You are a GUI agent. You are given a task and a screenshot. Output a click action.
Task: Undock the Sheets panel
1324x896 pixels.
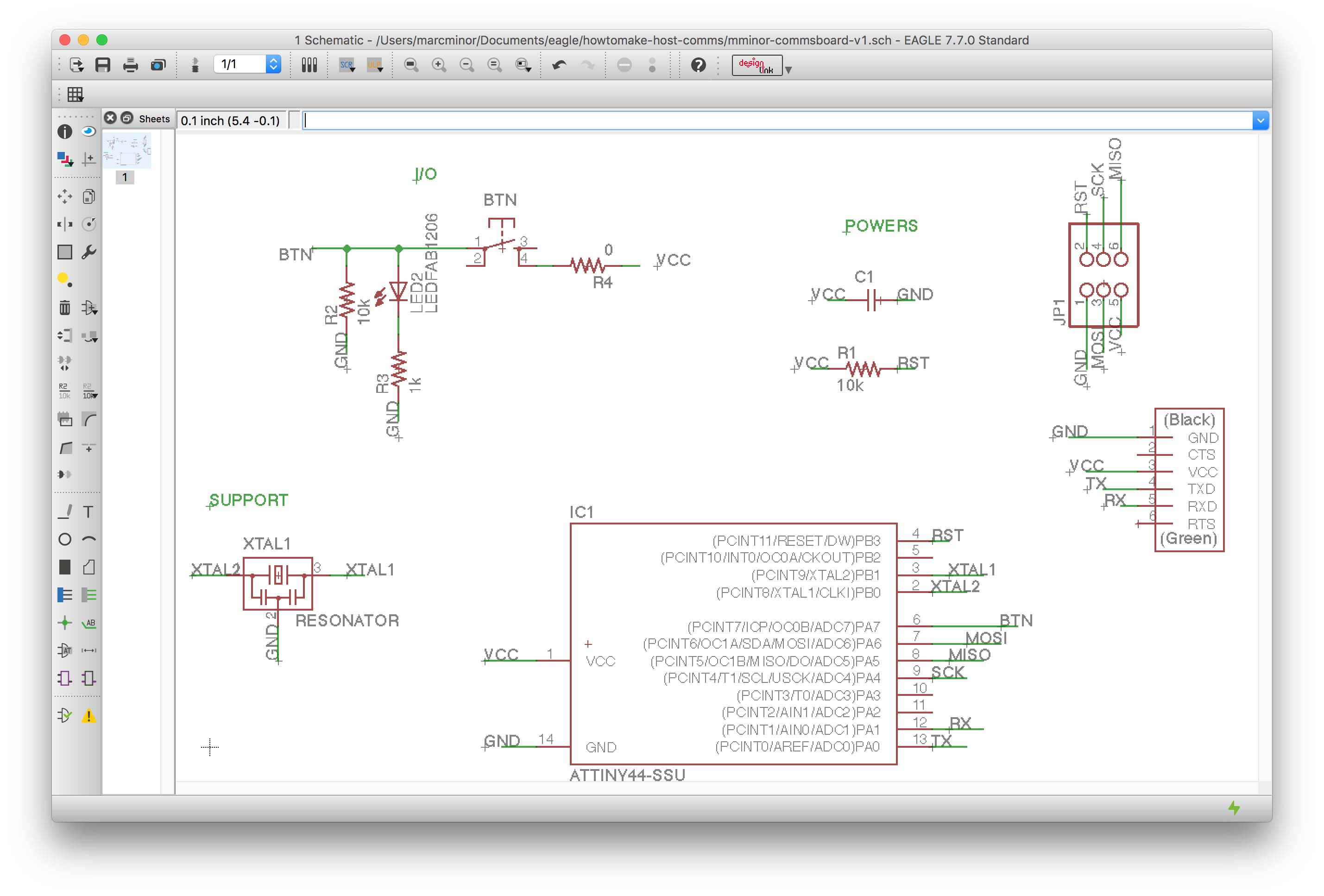[127, 118]
